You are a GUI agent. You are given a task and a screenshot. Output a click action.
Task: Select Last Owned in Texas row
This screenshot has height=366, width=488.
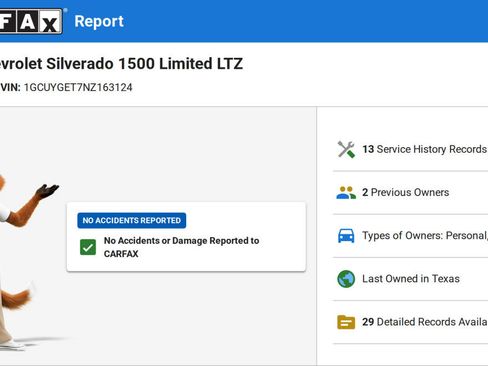(x=410, y=279)
